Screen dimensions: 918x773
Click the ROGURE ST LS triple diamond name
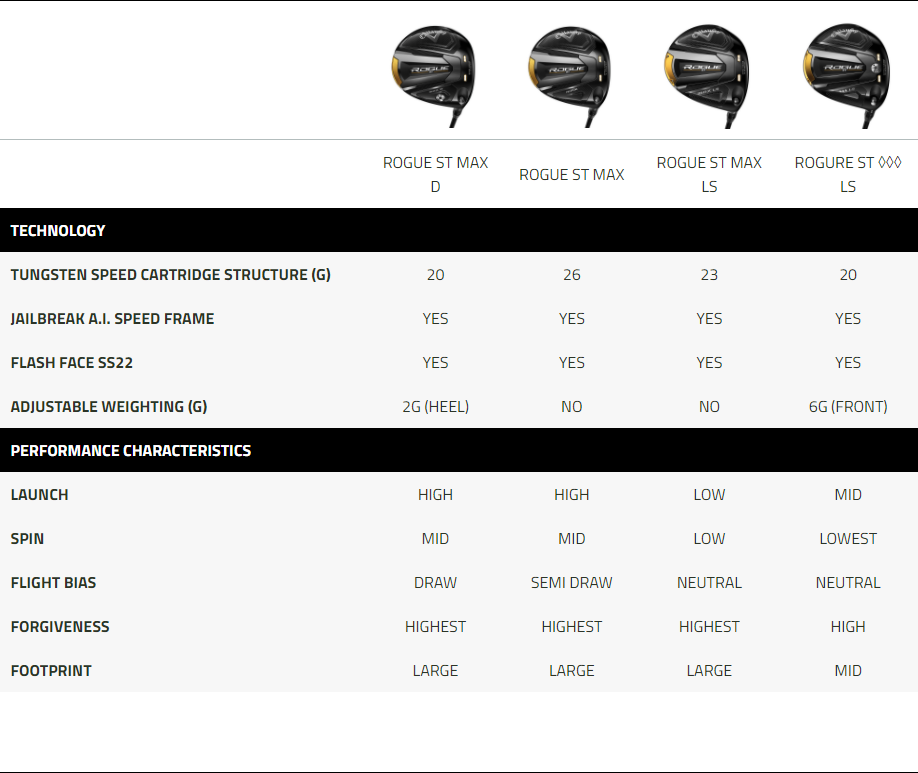click(x=847, y=174)
